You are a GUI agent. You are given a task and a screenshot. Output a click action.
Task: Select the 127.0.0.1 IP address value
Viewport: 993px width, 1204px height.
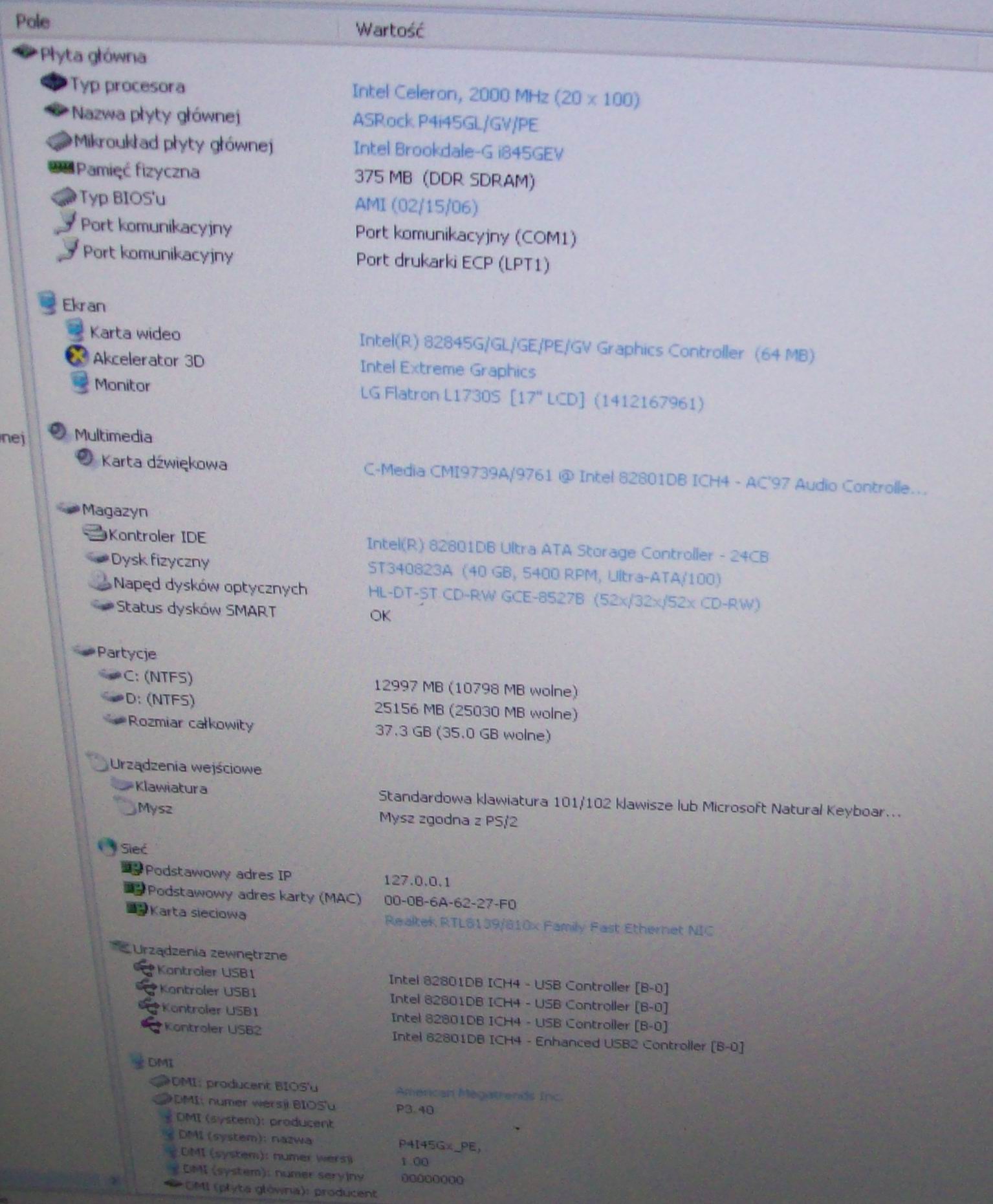[417, 880]
